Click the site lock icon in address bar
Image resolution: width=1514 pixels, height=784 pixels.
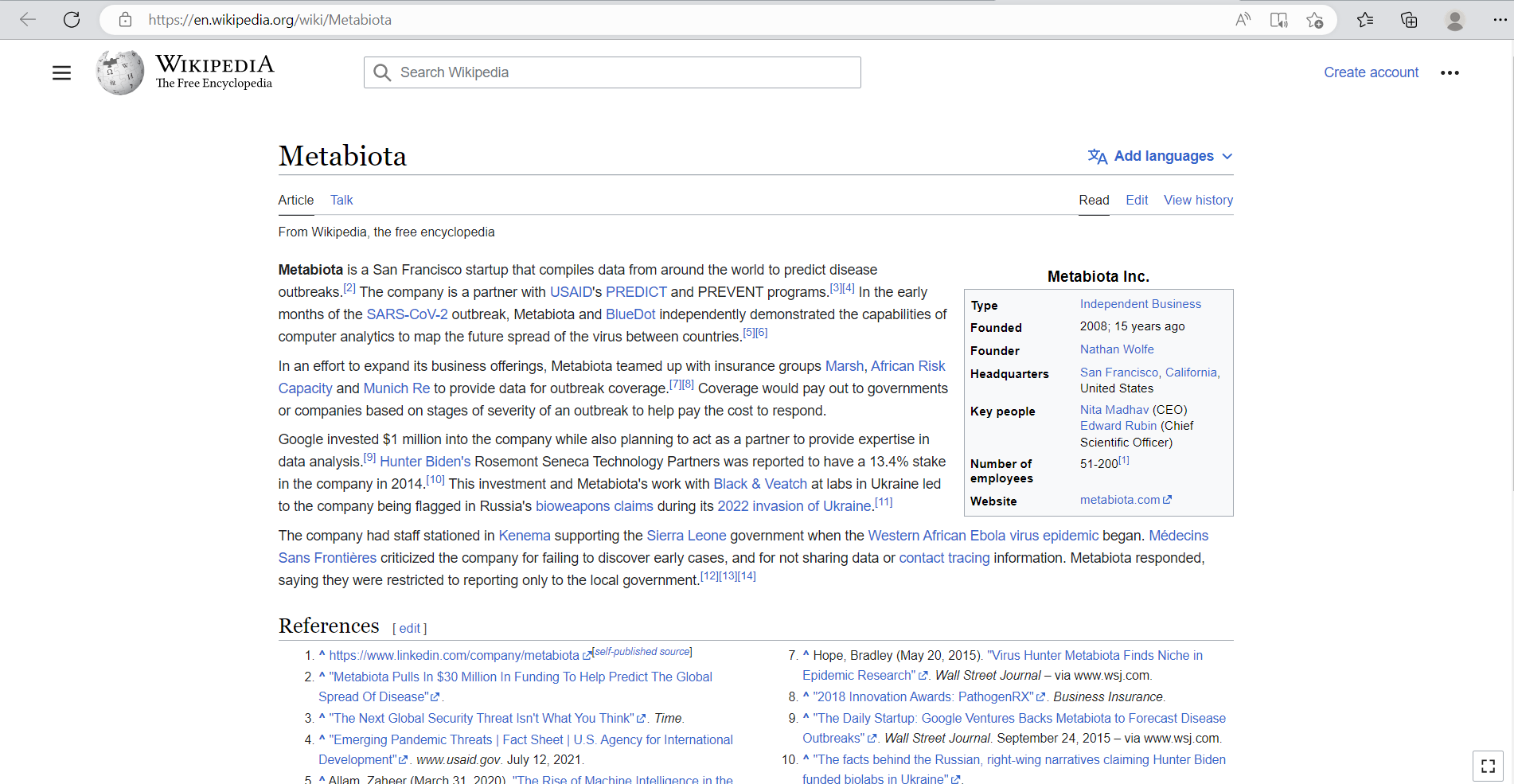click(x=125, y=20)
